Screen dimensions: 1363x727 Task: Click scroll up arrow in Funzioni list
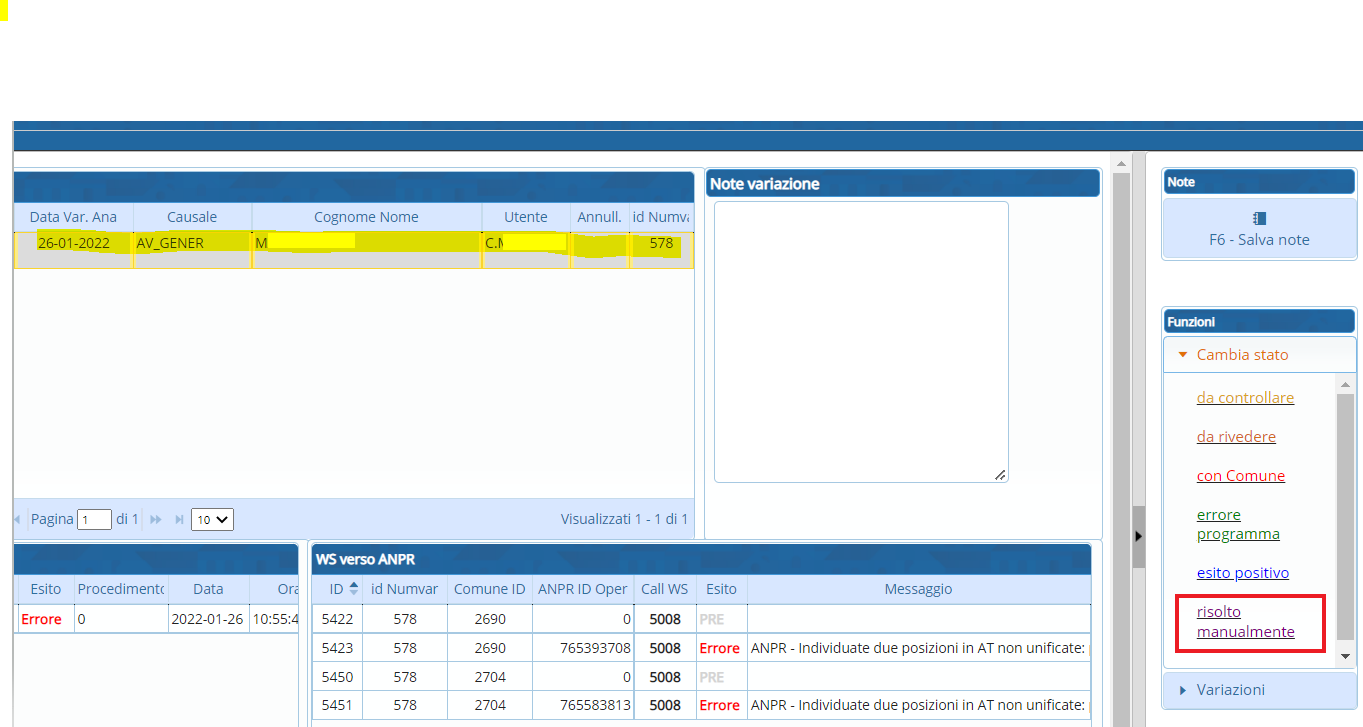point(1345,385)
